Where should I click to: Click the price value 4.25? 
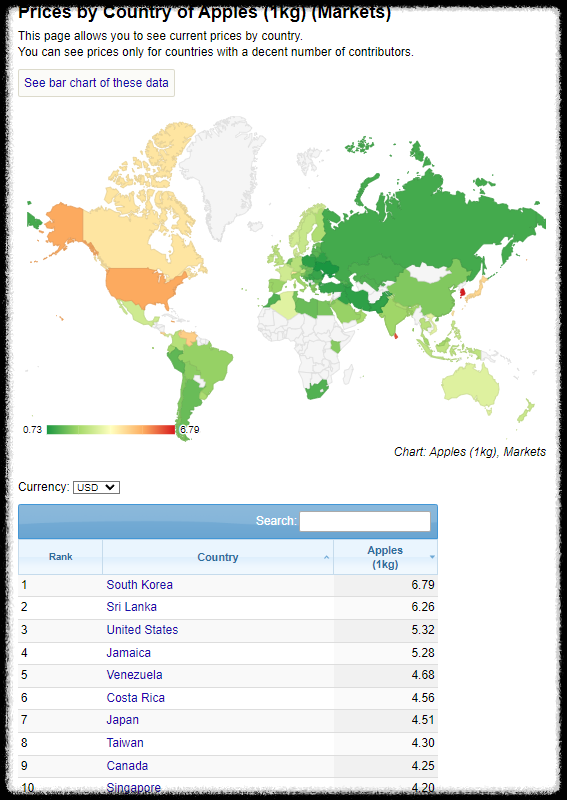(423, 765)
